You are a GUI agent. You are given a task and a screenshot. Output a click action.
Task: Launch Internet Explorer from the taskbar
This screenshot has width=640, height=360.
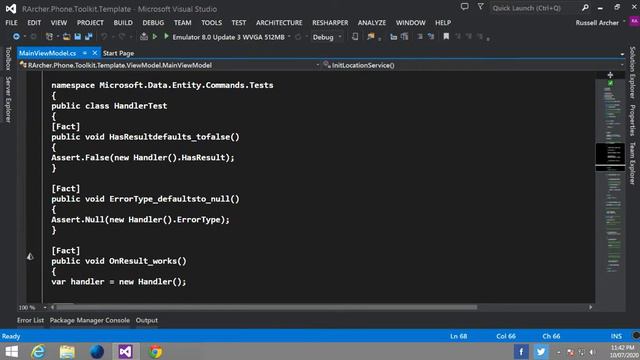(38, 351)
